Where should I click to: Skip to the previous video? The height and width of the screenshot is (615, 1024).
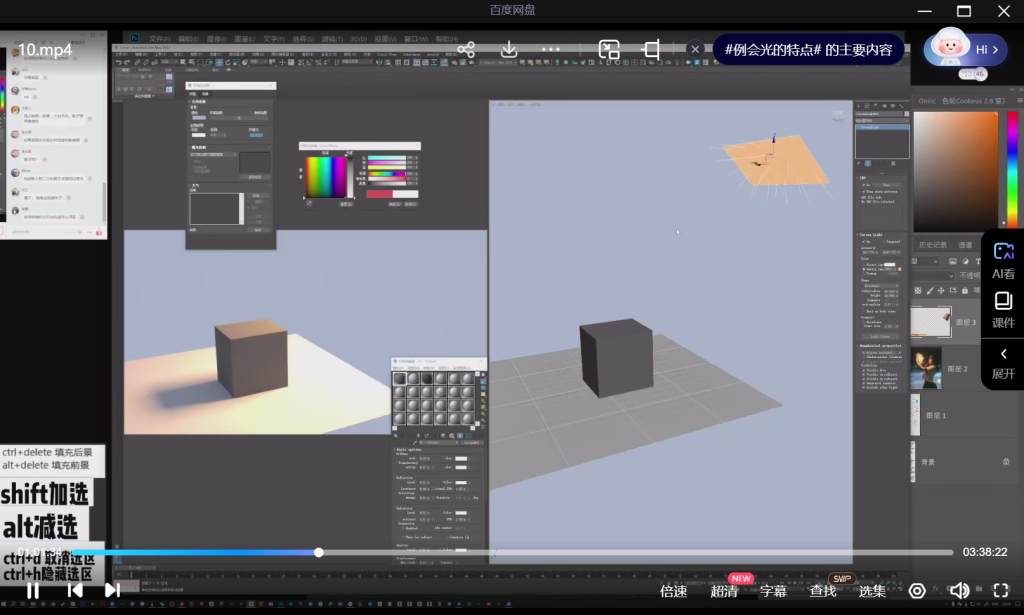click(75, 590)
